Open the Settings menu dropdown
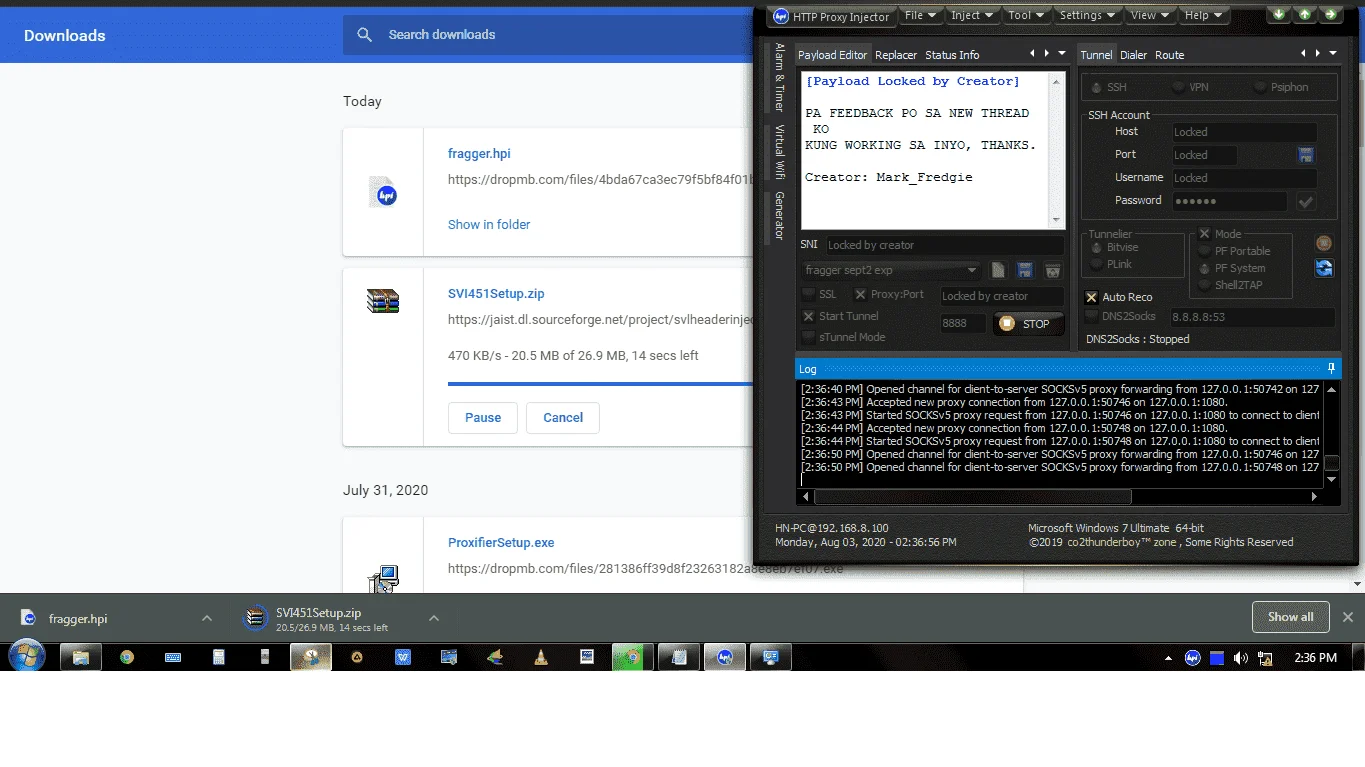The width and height of the screenshot is (1365, 767). (x=1088, y=15)
